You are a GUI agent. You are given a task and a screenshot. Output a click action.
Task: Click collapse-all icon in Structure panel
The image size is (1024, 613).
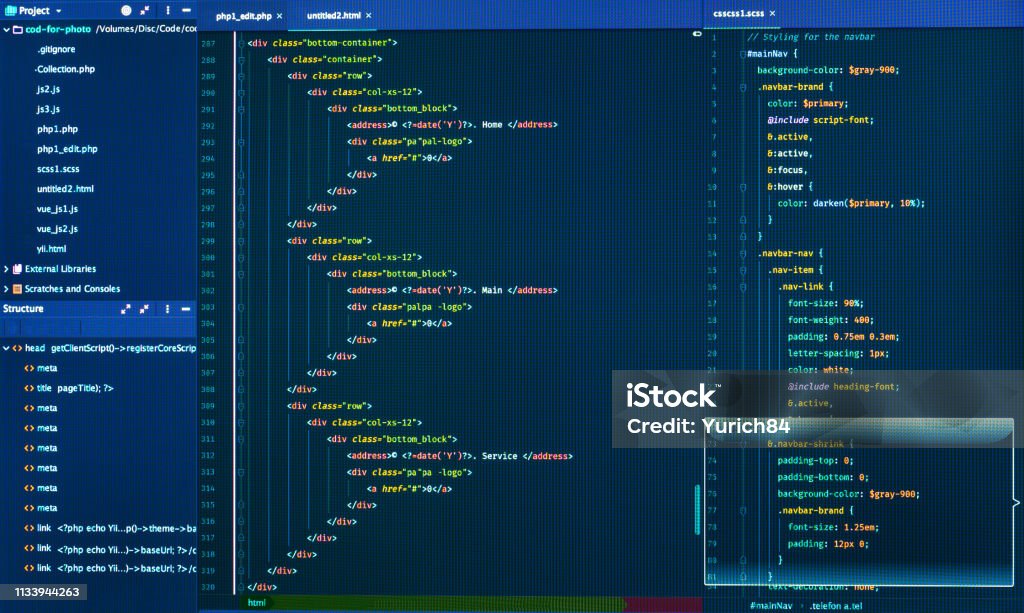pos(144,309)
